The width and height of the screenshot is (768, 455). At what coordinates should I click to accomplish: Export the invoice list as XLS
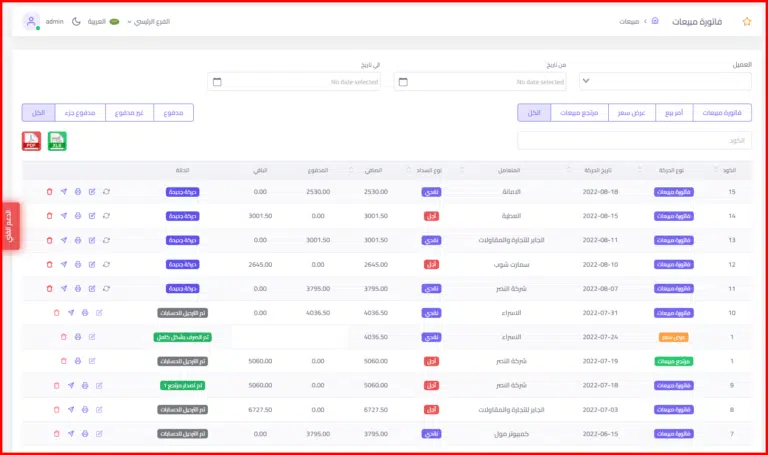coord(57,141)
